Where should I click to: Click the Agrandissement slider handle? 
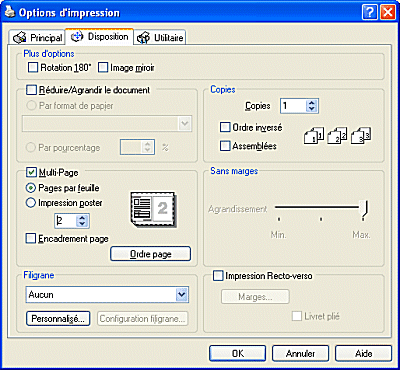coord(365,210)
